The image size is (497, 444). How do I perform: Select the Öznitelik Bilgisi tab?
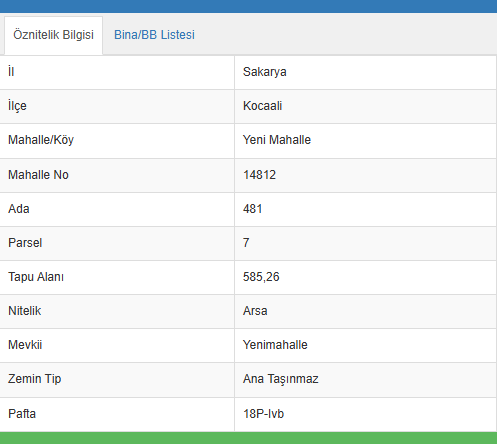(53, 35)
